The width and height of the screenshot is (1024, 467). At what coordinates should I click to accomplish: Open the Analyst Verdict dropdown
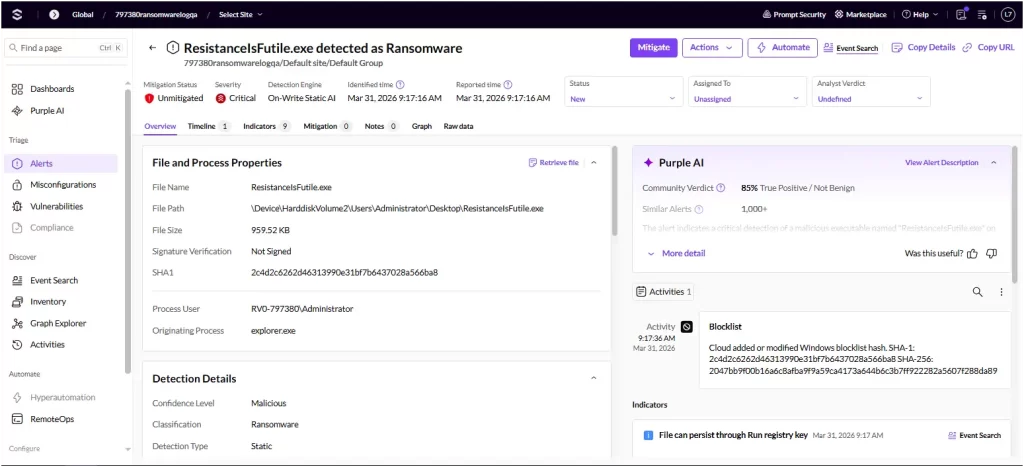tap(870, 92)
